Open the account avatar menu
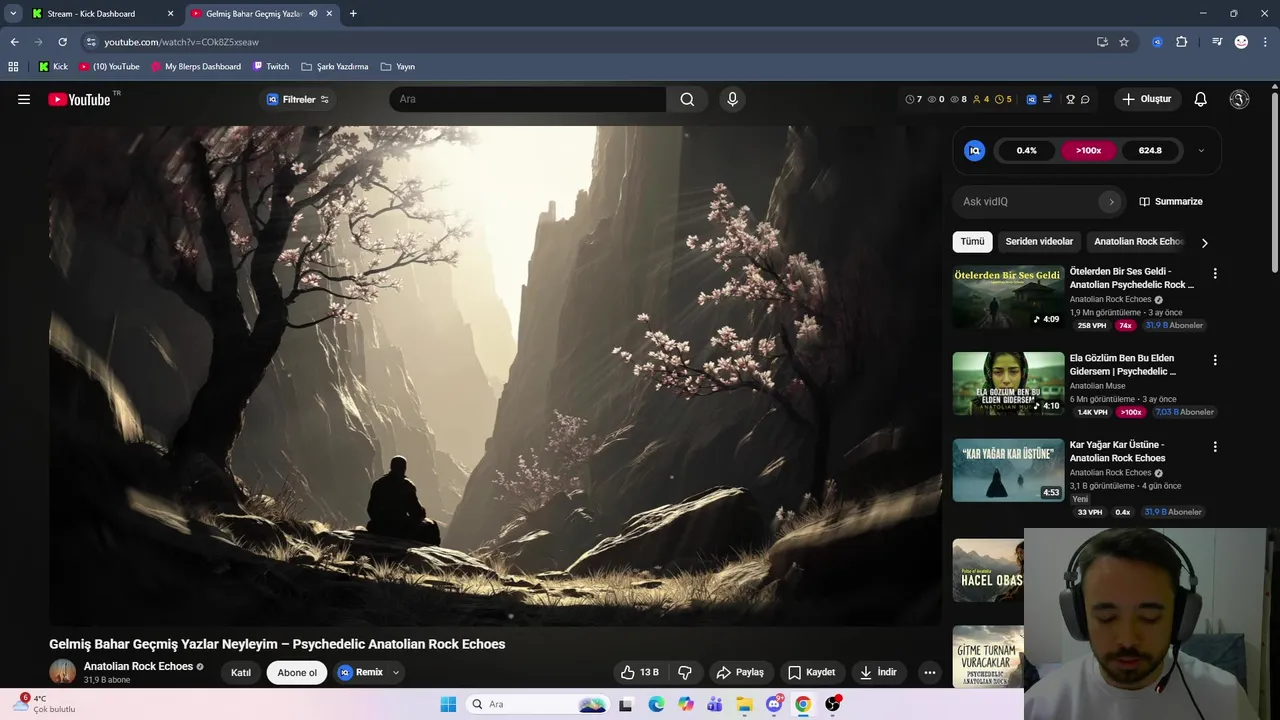1280x720 pixels. tap(1239, 99)
